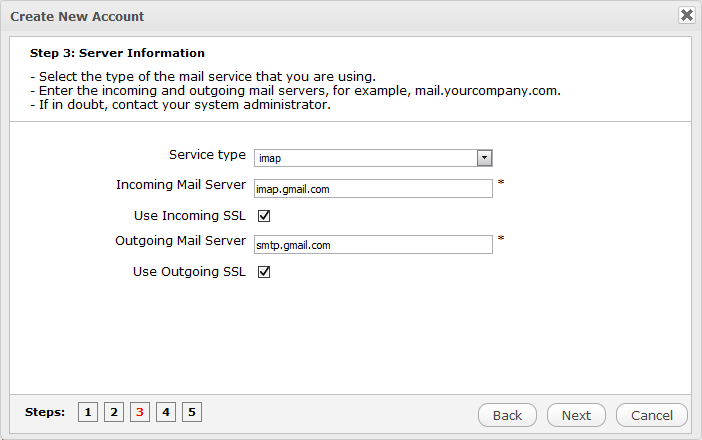Open step 5 of the wizard
Viewport: 702px width, 440px height.
192,412
